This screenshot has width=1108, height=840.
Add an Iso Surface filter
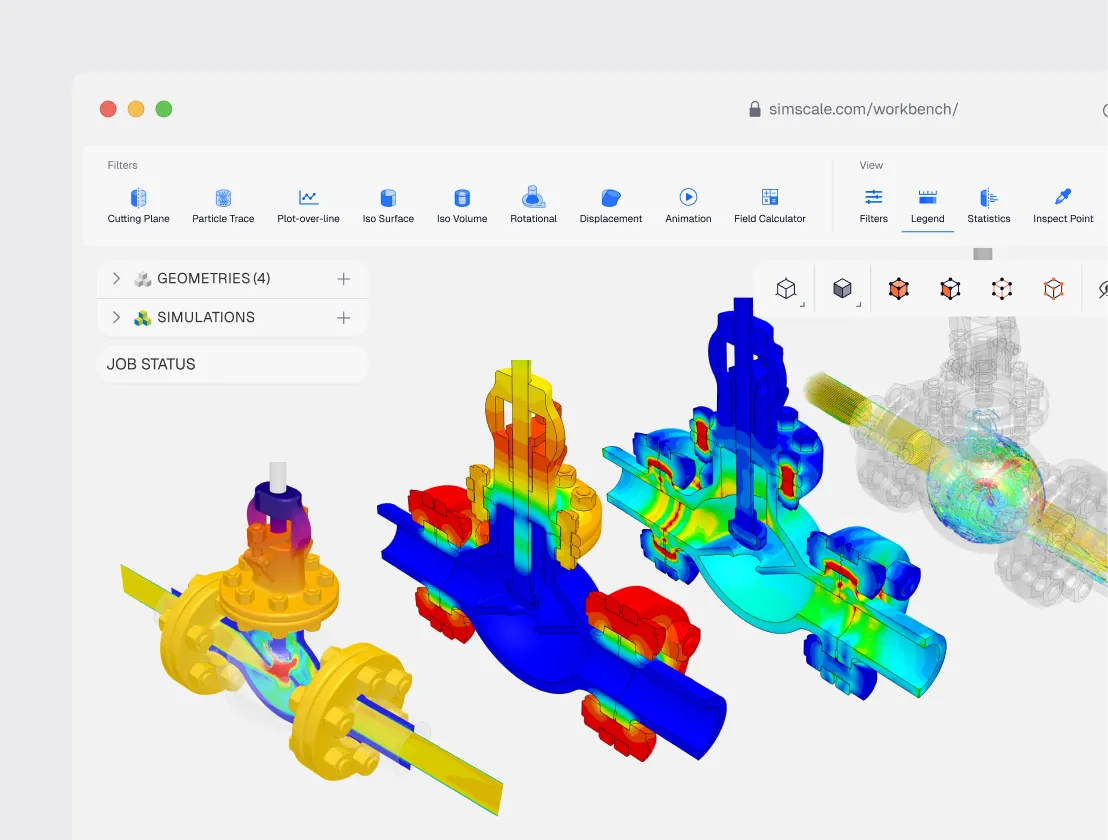[x=388, y=206]
